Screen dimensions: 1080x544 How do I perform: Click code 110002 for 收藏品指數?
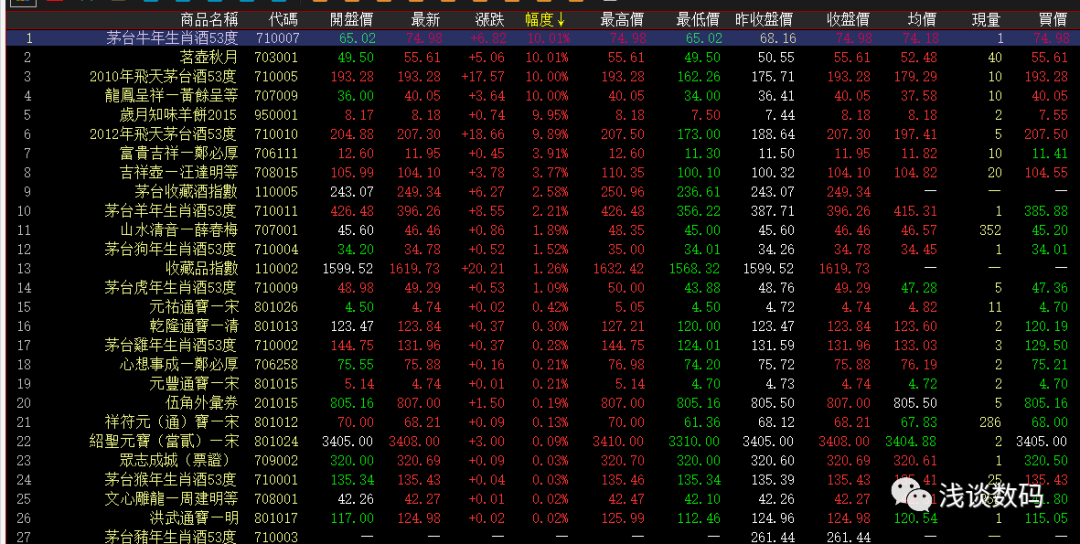(x=277, y=269)
